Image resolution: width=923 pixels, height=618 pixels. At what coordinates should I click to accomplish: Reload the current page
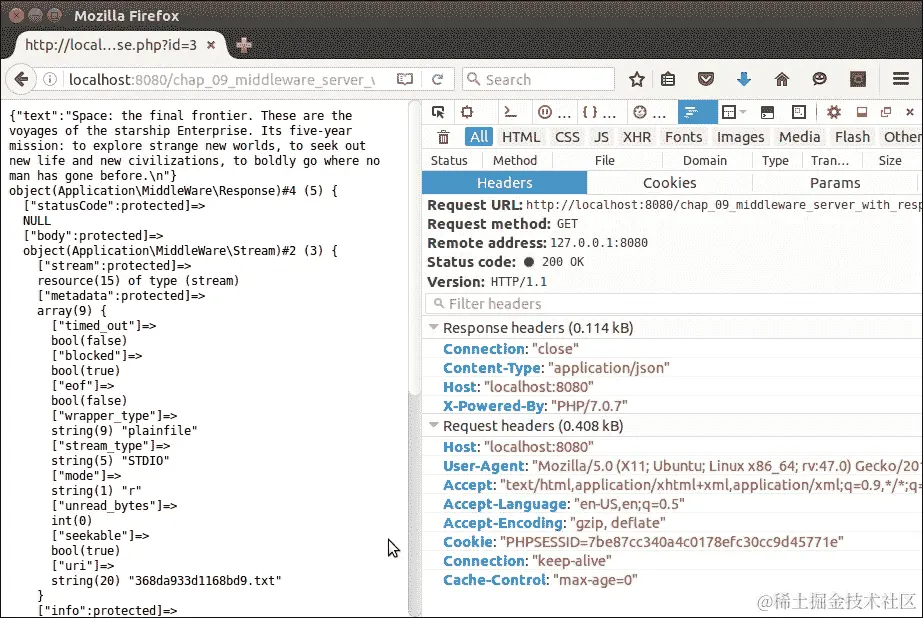[437, 79]
